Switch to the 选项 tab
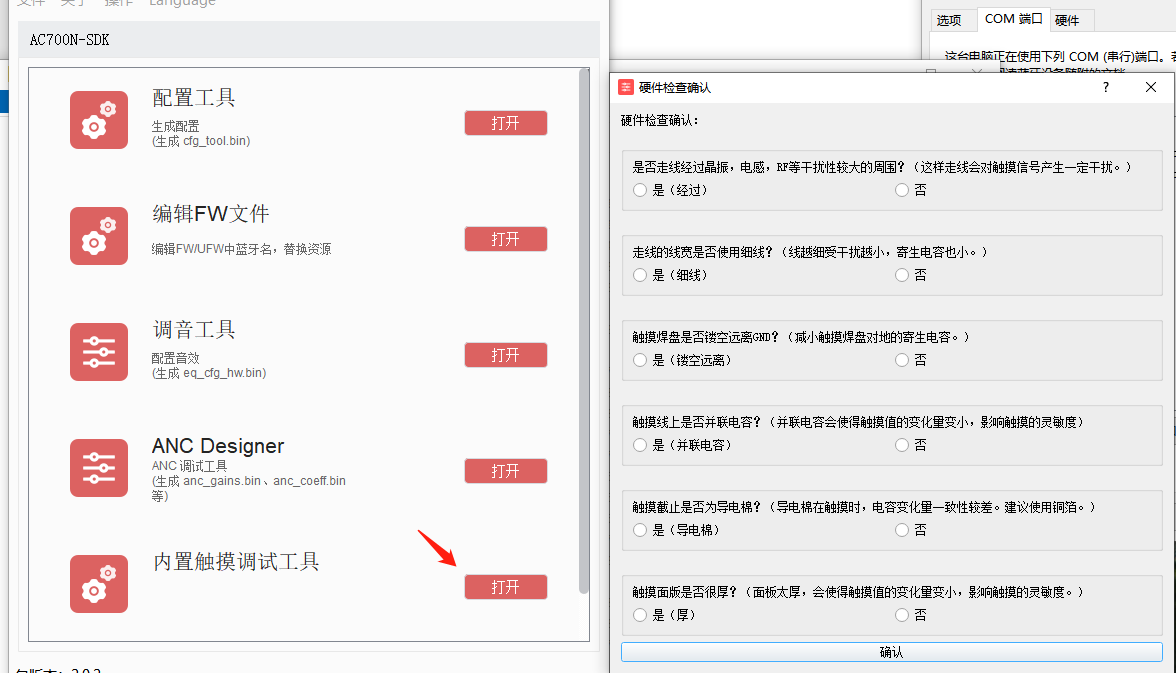 click(949, 20)
